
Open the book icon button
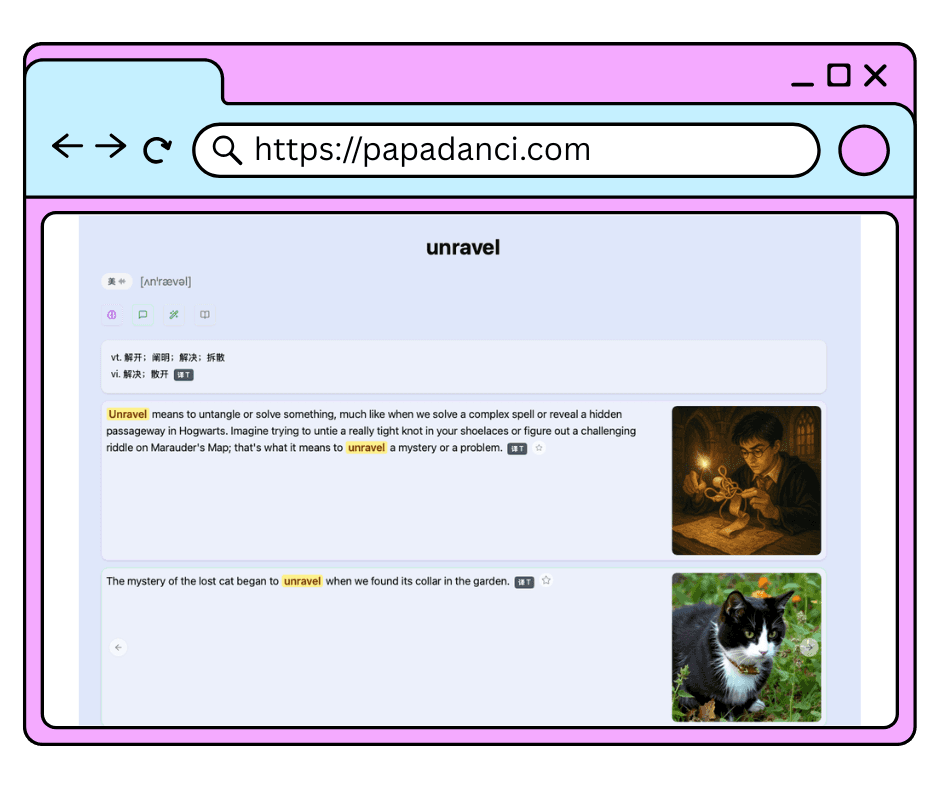point(205,315)
